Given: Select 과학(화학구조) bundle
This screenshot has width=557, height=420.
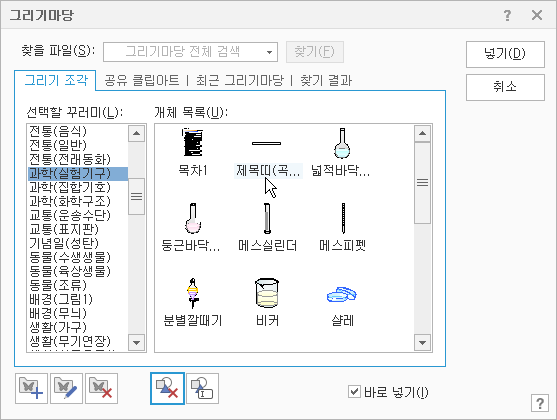Looking at the screenshot, I should pos(78,201).
